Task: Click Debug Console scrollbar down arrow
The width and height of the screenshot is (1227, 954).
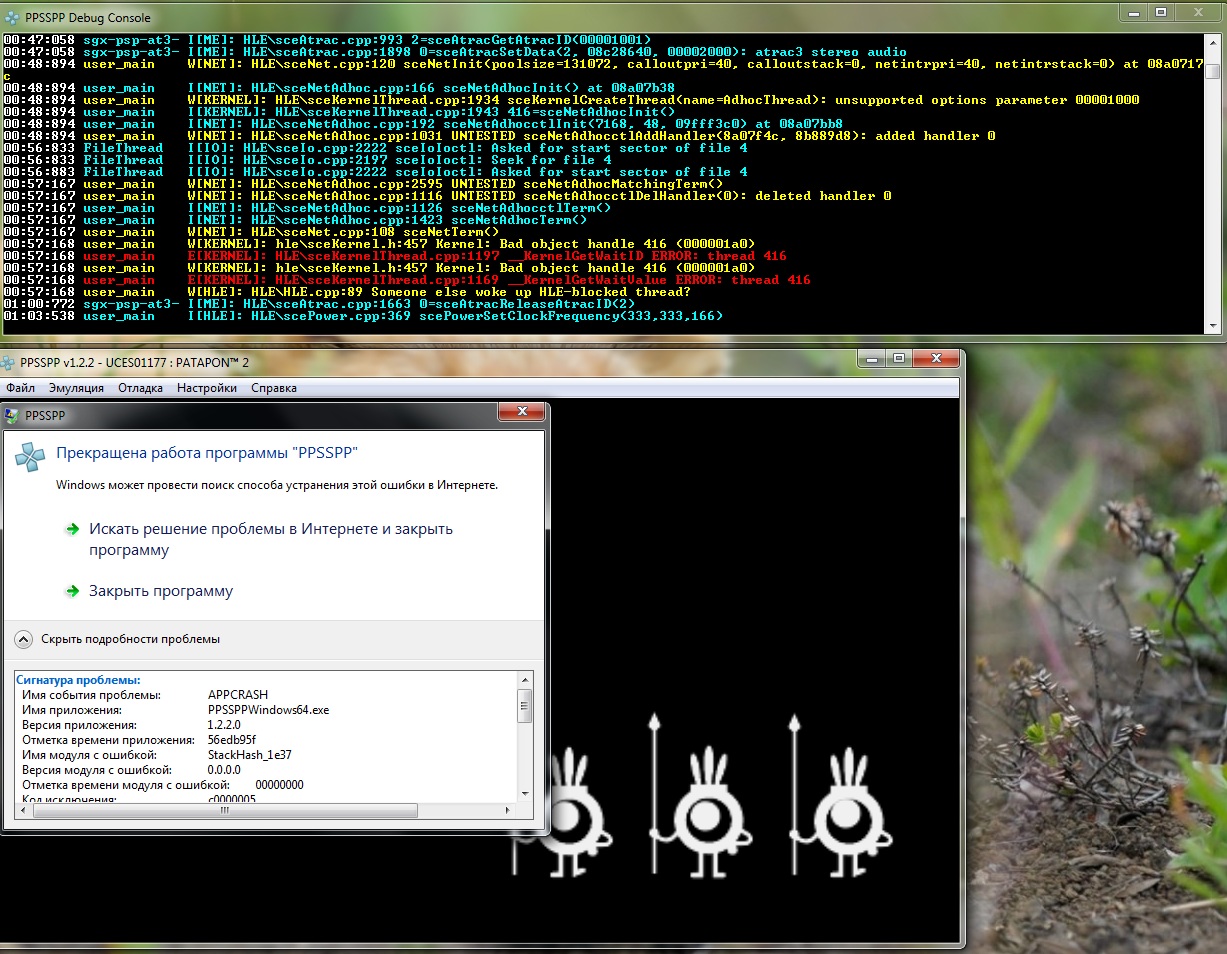Action: (x=1212, y=326)
